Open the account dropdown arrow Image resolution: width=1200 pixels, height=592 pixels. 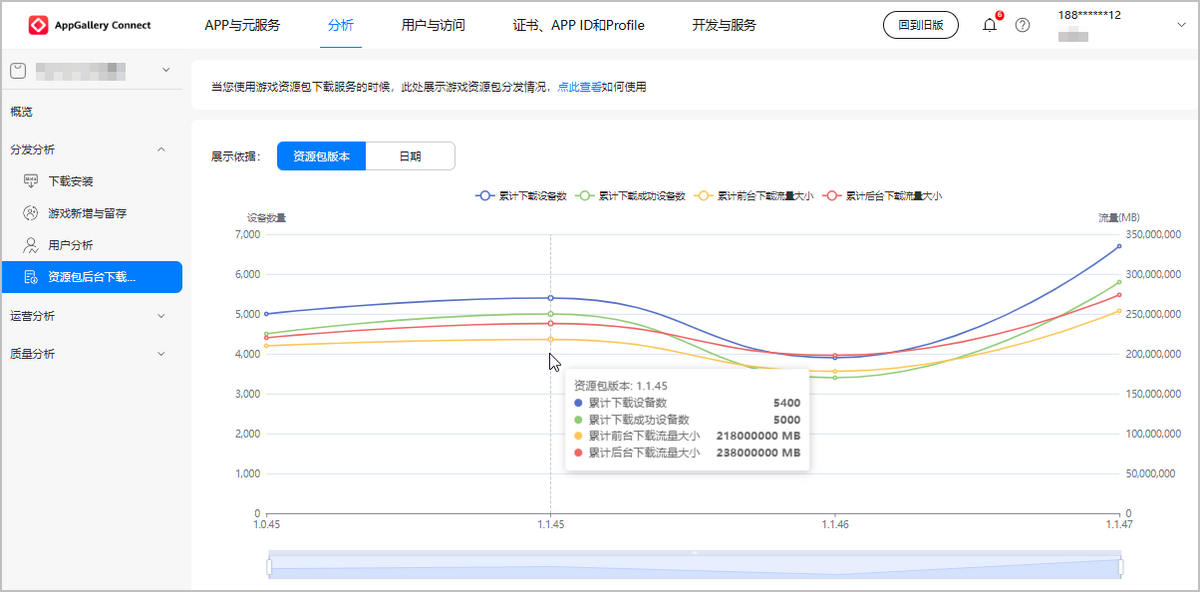point(1180,25)
